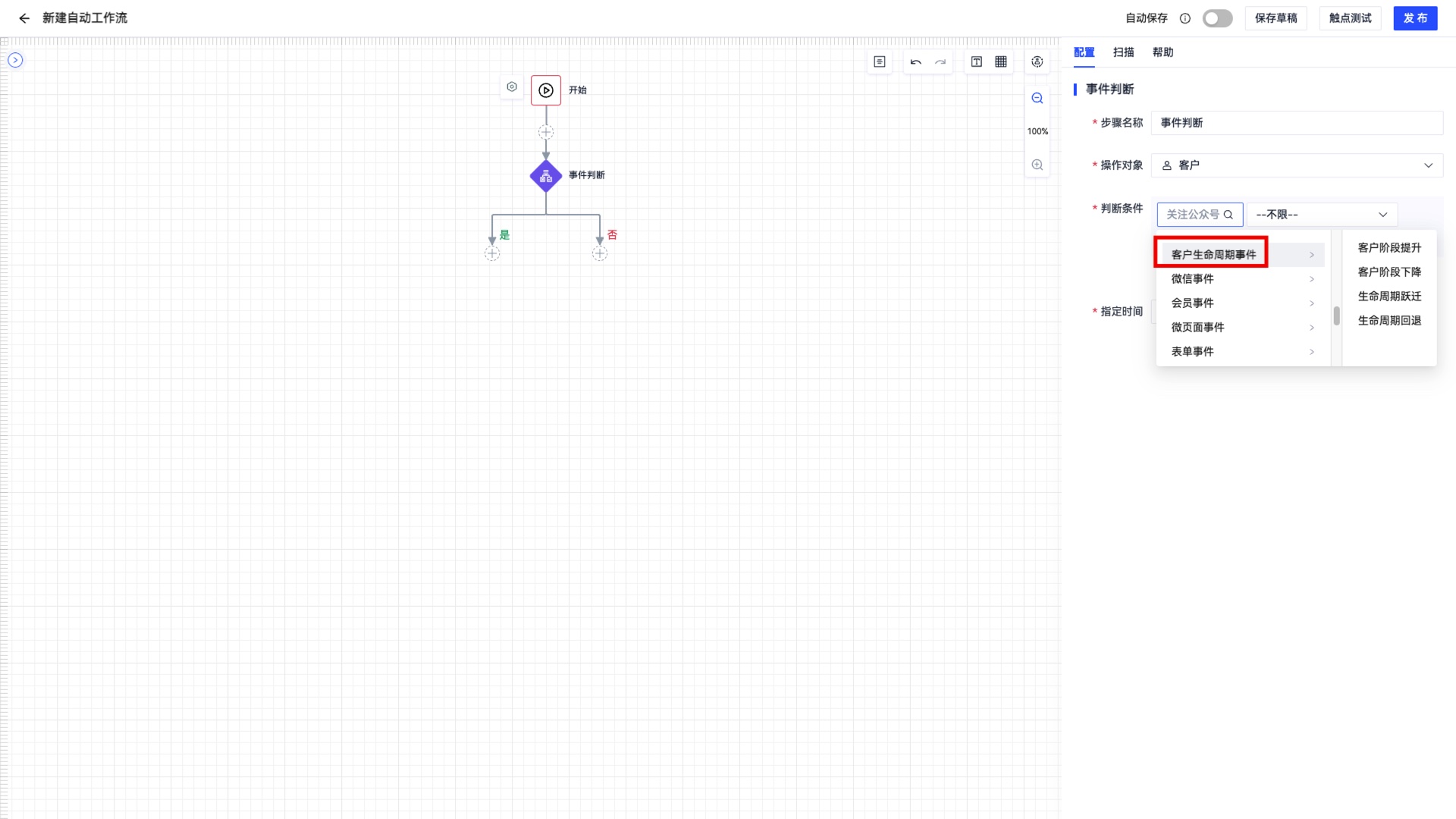Toggle the 自动保存 switch
The height and width of the screenshot is (819, 1456).
[x=1218, y=18]
